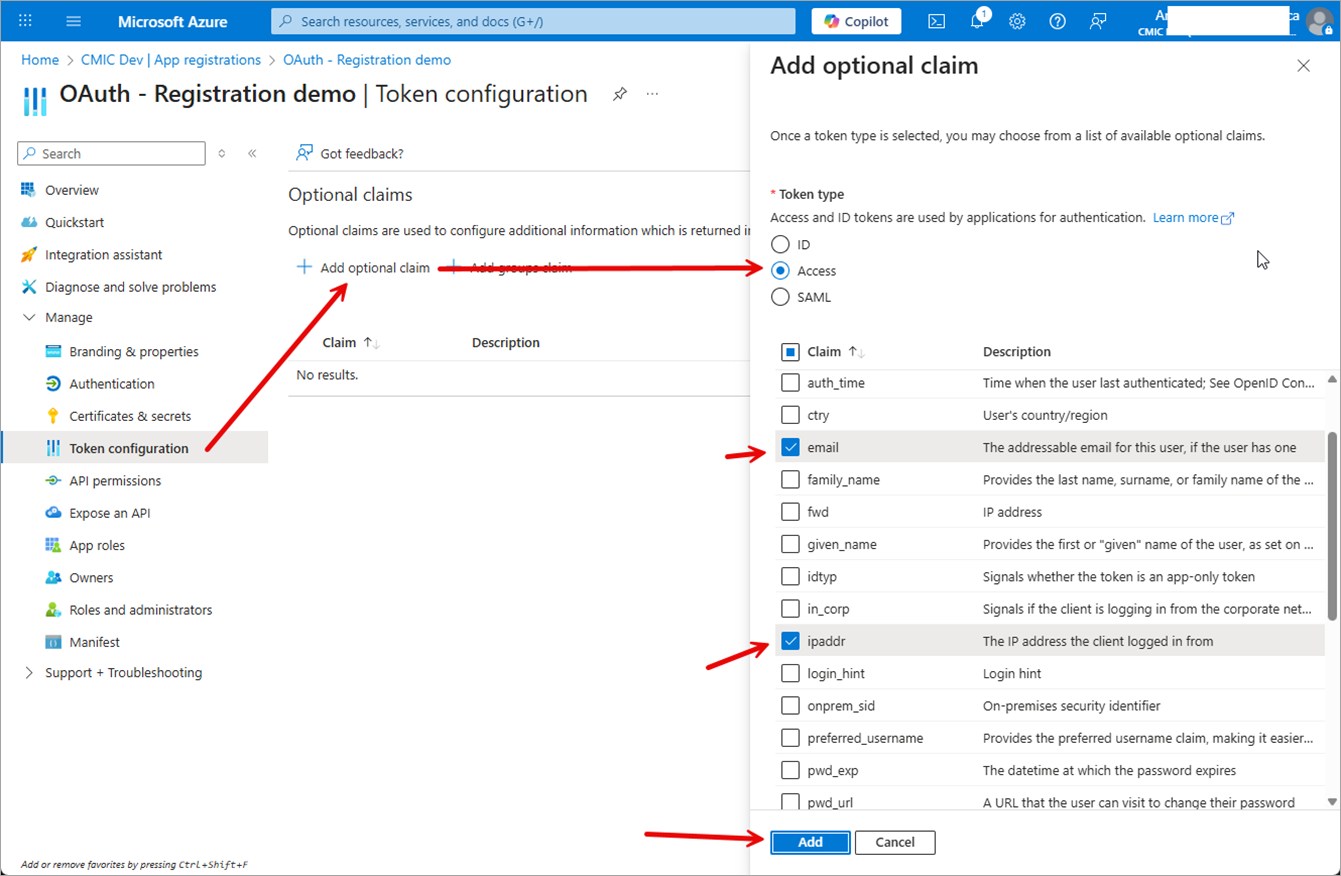Screen dimensions: 1341x876
Task: Pin the Token configuration page
Action: click(x=620, y=94)
